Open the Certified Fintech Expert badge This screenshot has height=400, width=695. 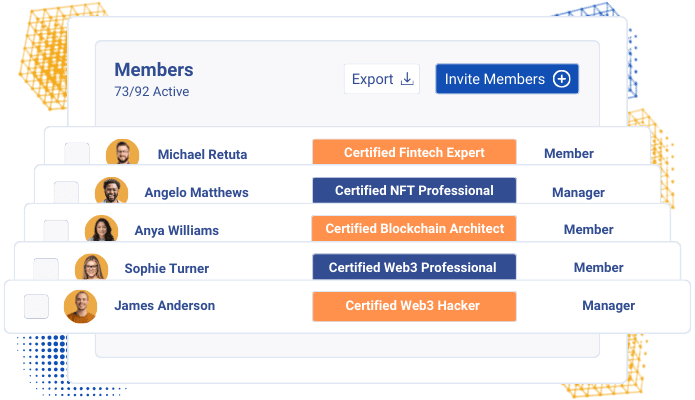(414, 152)
